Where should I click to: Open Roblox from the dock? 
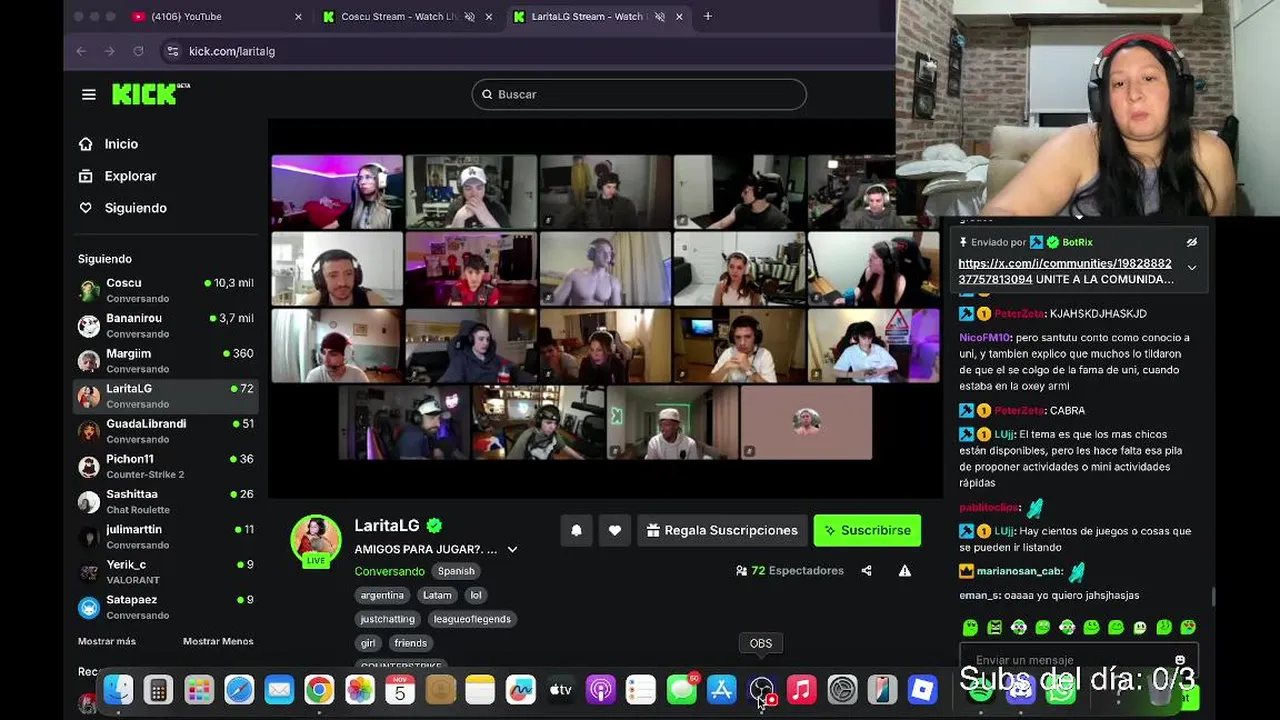tap(922, 689)
